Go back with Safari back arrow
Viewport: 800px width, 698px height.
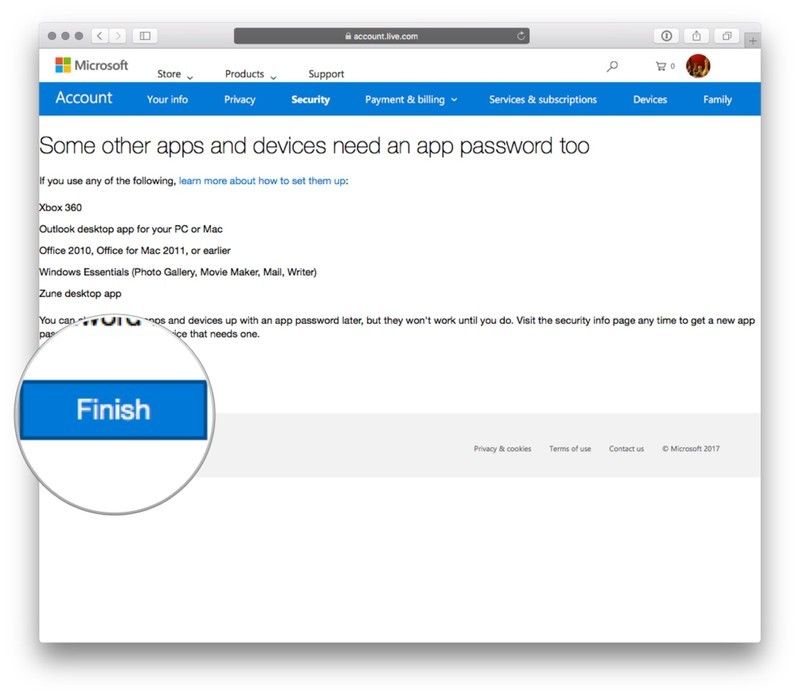tap(100, 36)
